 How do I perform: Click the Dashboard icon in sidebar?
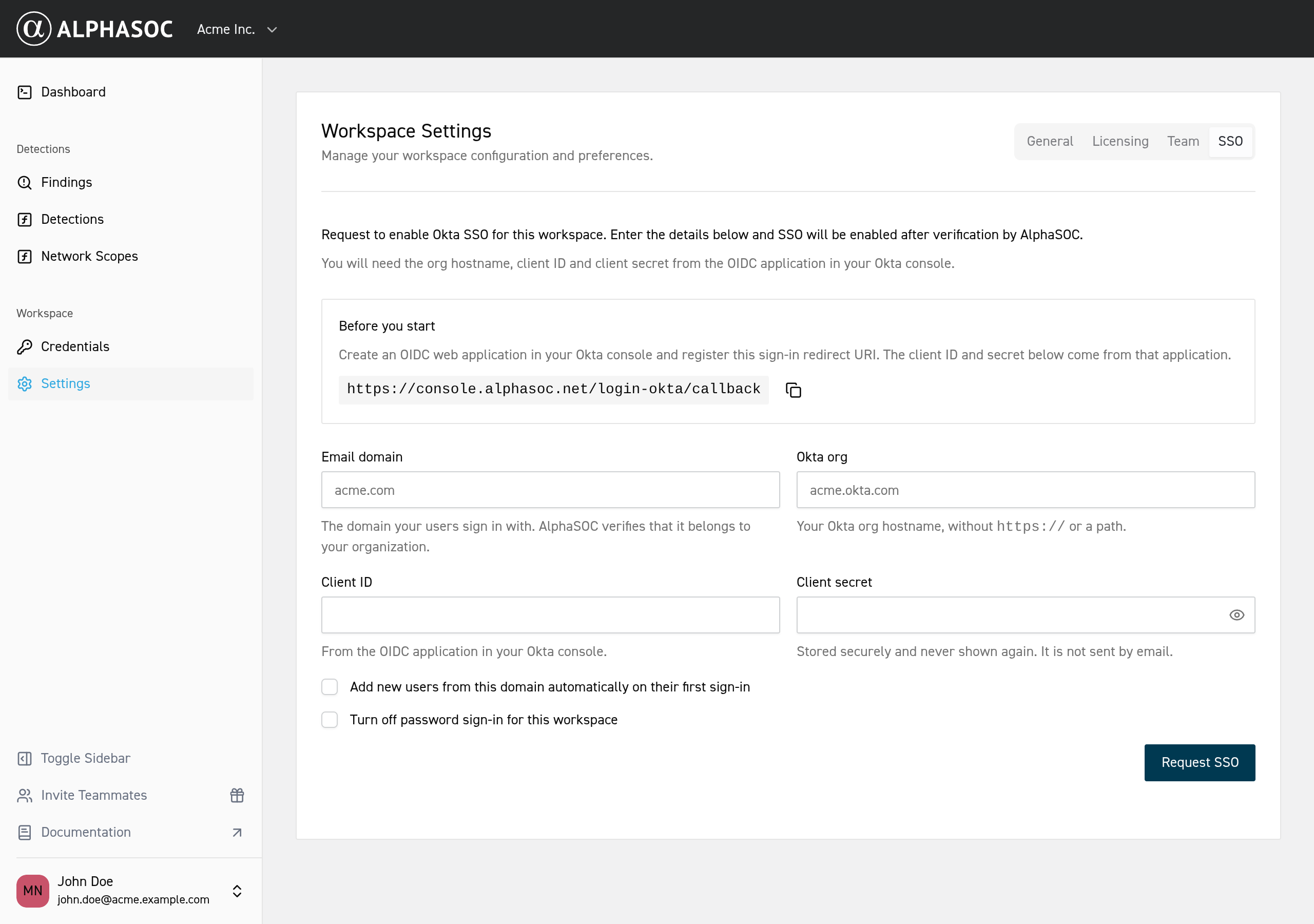click(x=25, y=92)
